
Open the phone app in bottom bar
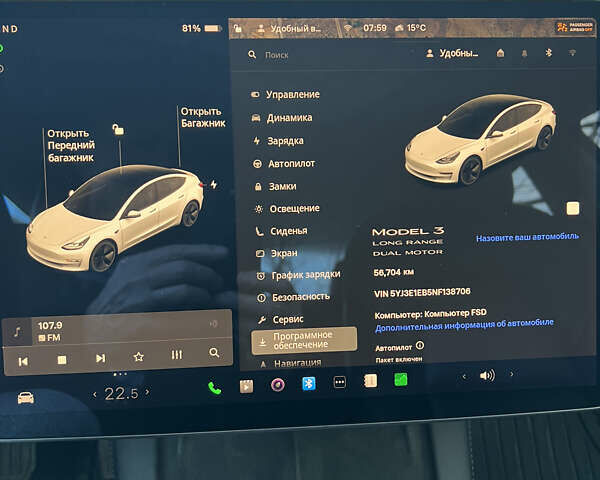point(214,387)
